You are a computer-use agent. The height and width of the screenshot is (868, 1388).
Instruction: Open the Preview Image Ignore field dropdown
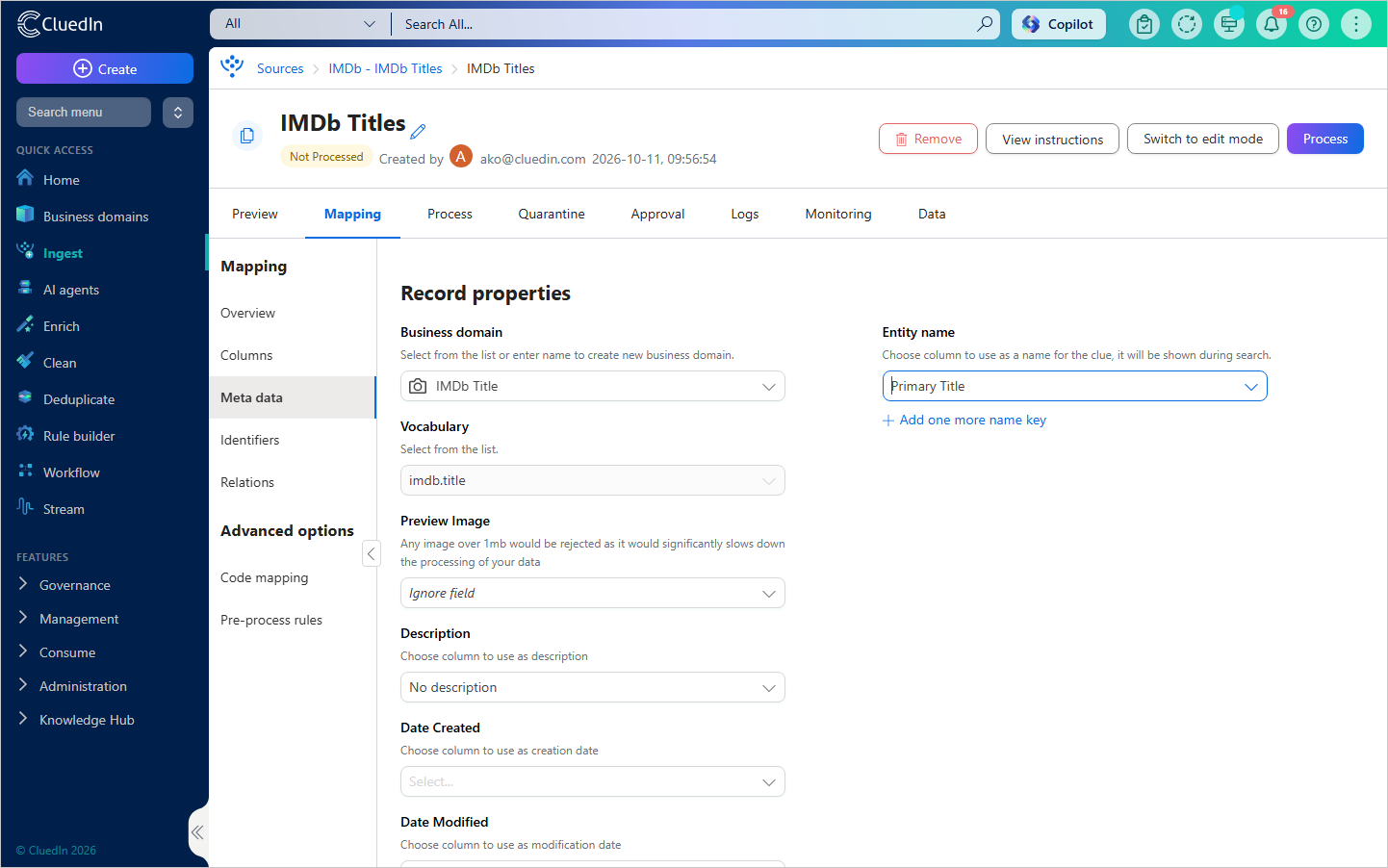pos(593,593)
